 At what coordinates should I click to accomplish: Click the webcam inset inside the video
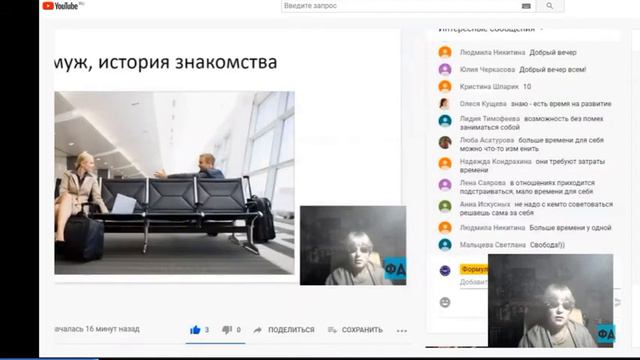(353, 245)
